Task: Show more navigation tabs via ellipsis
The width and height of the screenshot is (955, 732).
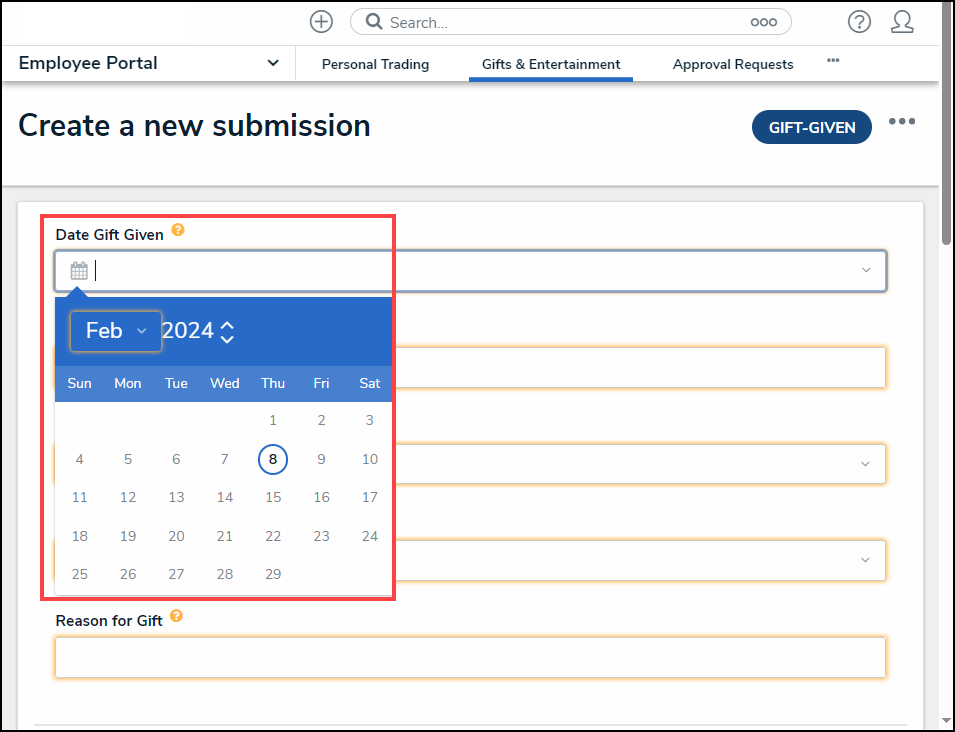Action: (x=833, y=61)
